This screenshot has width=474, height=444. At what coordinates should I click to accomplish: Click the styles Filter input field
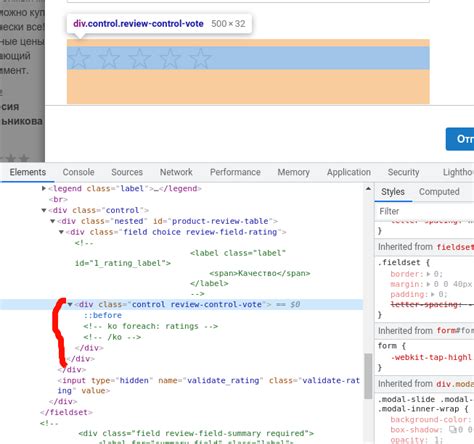pos(425,211)
